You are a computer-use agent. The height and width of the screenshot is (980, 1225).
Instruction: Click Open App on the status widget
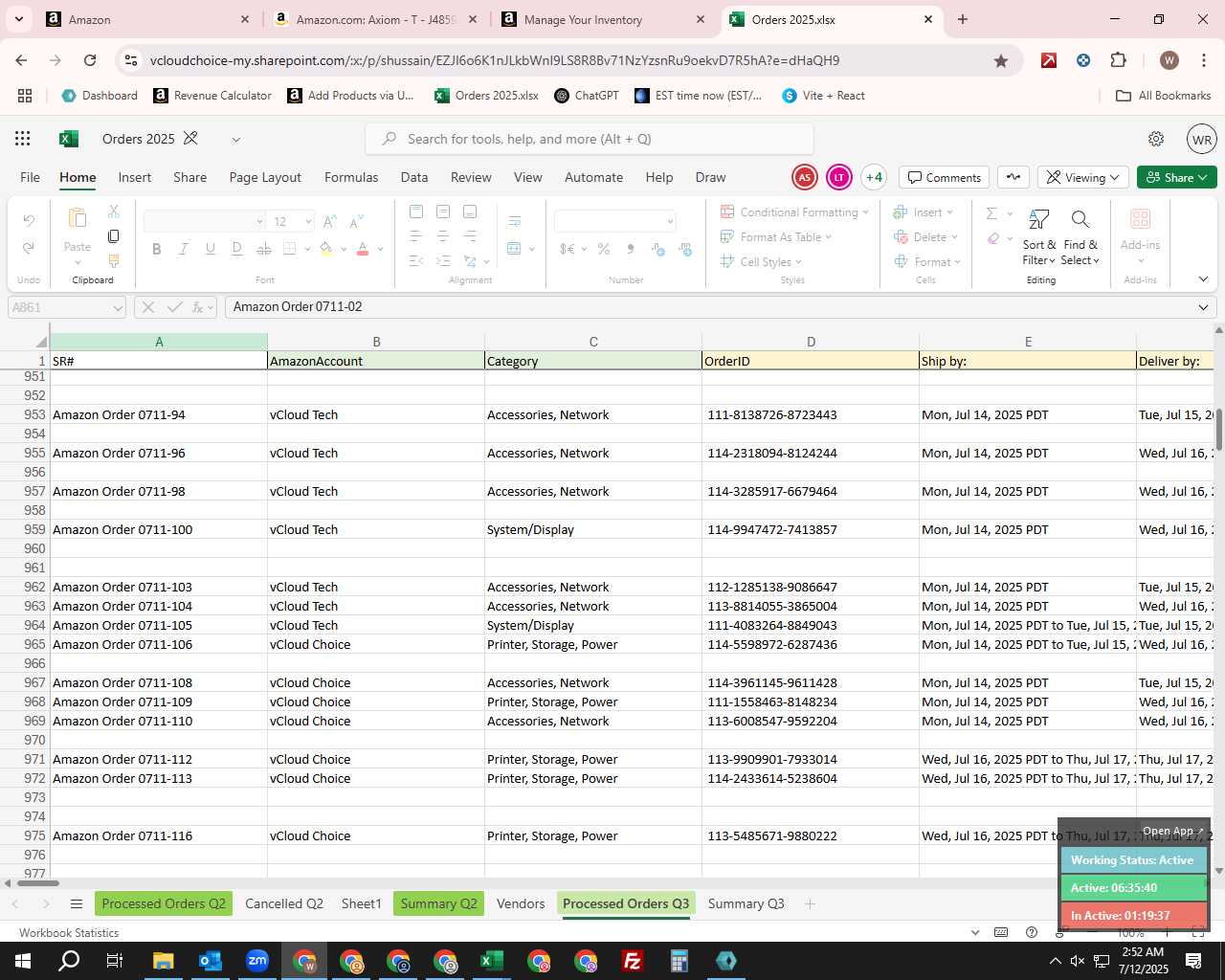[1173, 831]
